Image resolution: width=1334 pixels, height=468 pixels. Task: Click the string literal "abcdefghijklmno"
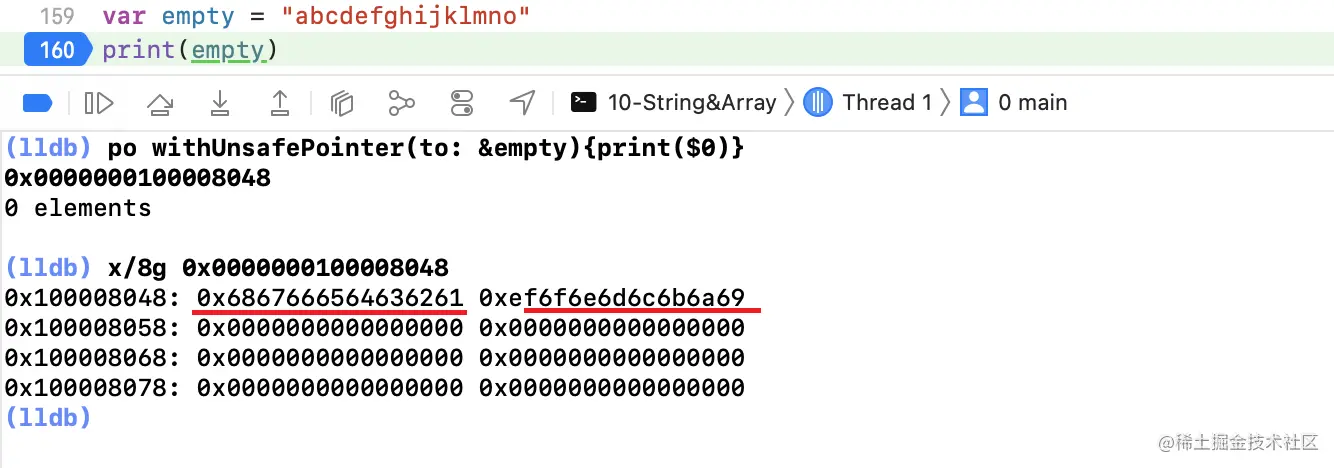point(406,16)
